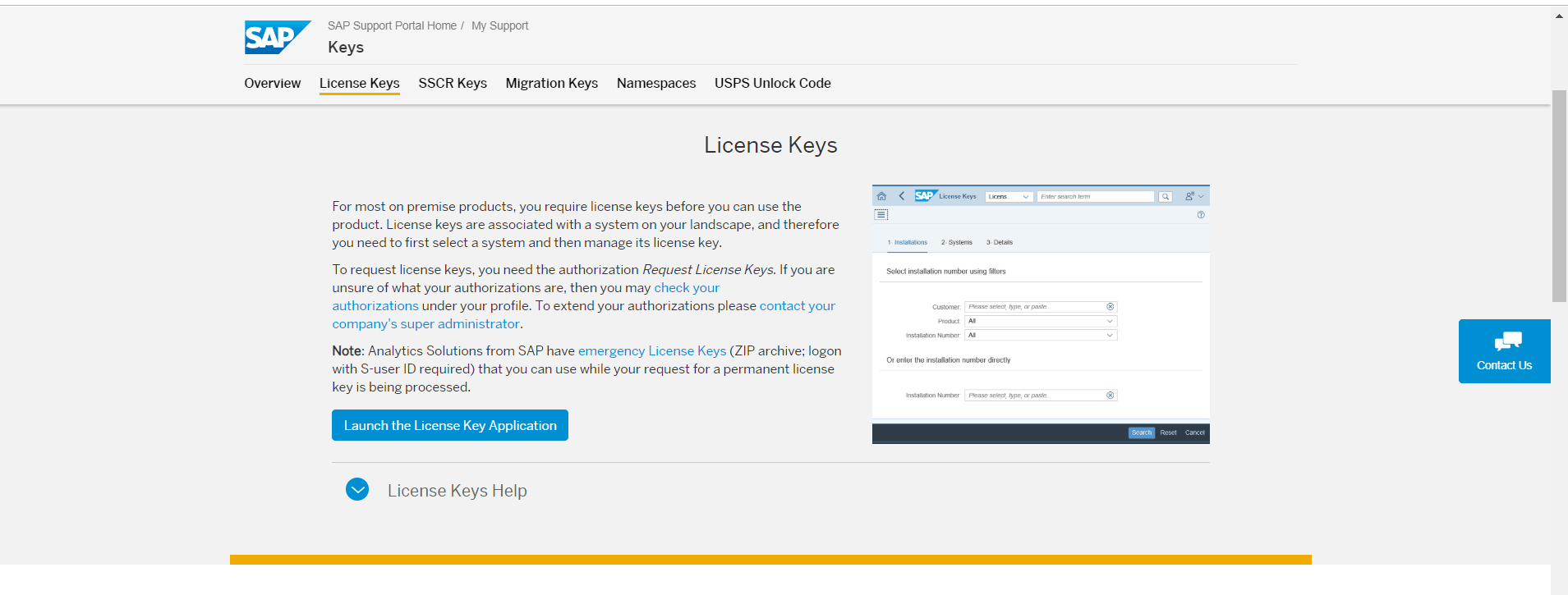Open the Namespaces tab
Screen dimensions: 1568x595
click(656, 83)
